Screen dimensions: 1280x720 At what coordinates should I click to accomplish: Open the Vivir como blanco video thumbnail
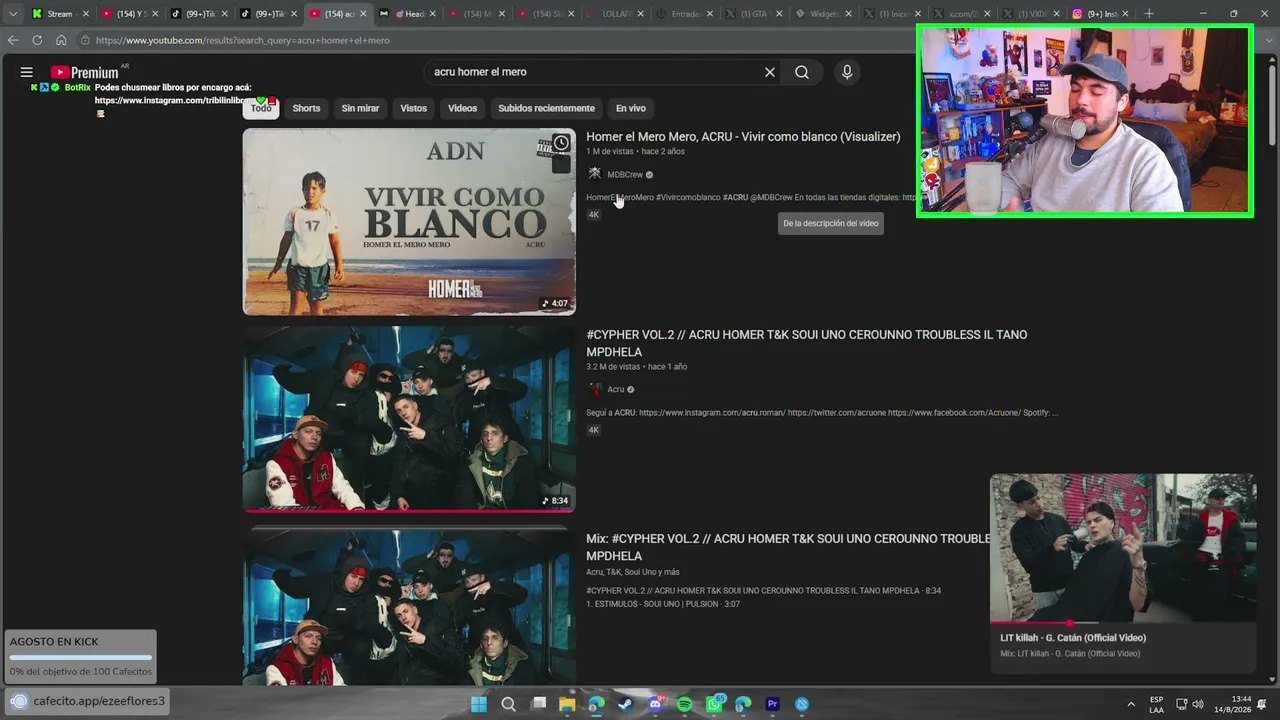[x=409, y=222]
